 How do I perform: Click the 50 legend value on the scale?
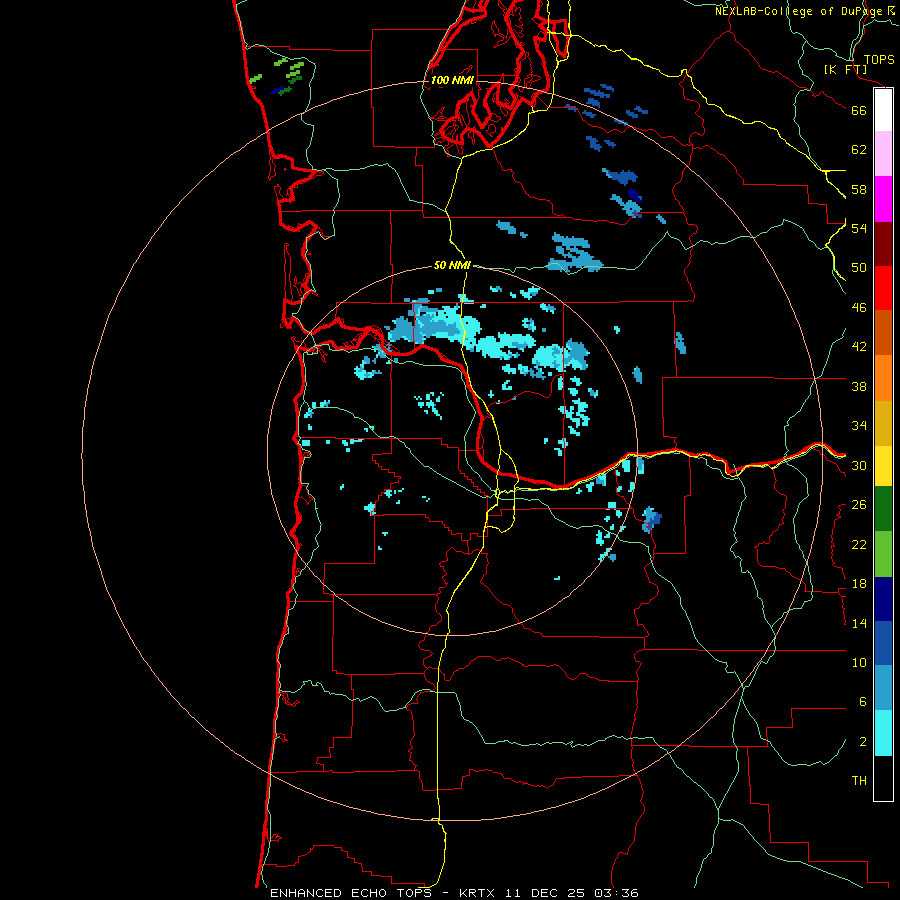pos(859,268)
